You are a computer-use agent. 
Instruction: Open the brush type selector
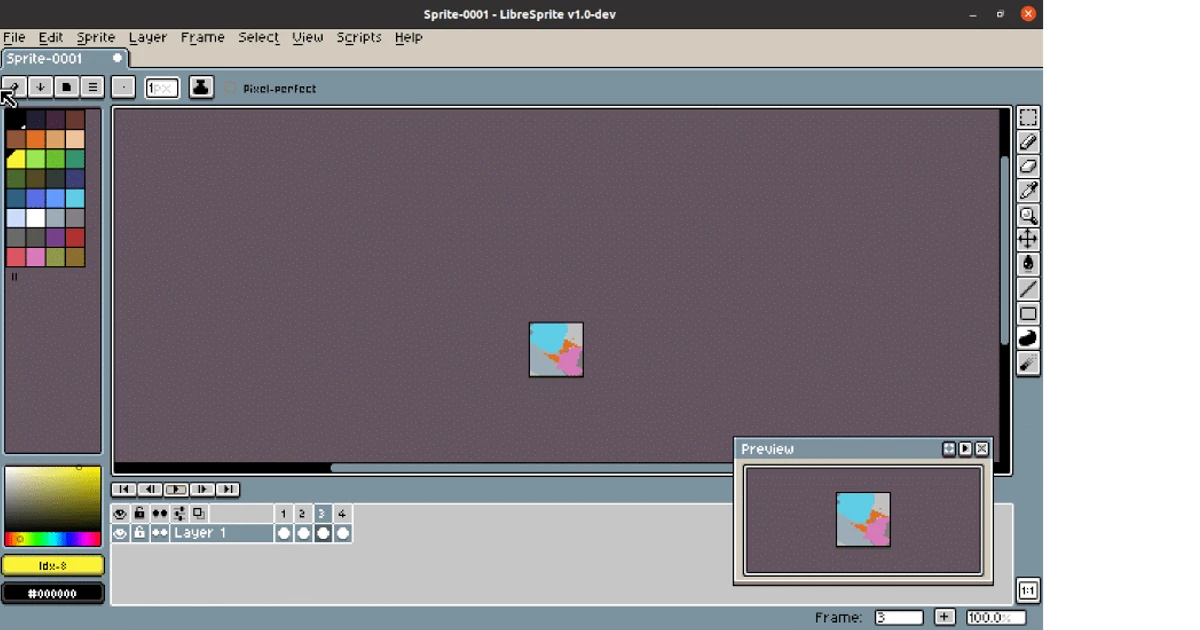tap(123, 87)
